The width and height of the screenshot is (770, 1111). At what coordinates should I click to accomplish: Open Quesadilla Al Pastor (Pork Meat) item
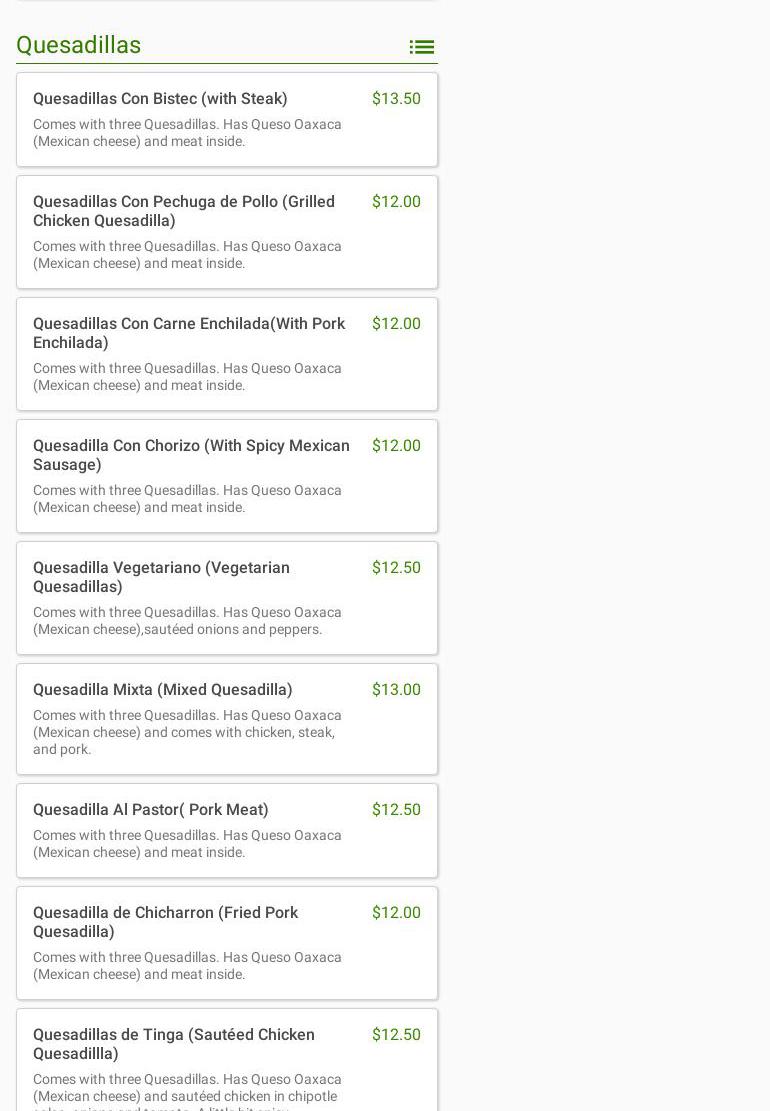pyautogui.click(x=227, y=830)
